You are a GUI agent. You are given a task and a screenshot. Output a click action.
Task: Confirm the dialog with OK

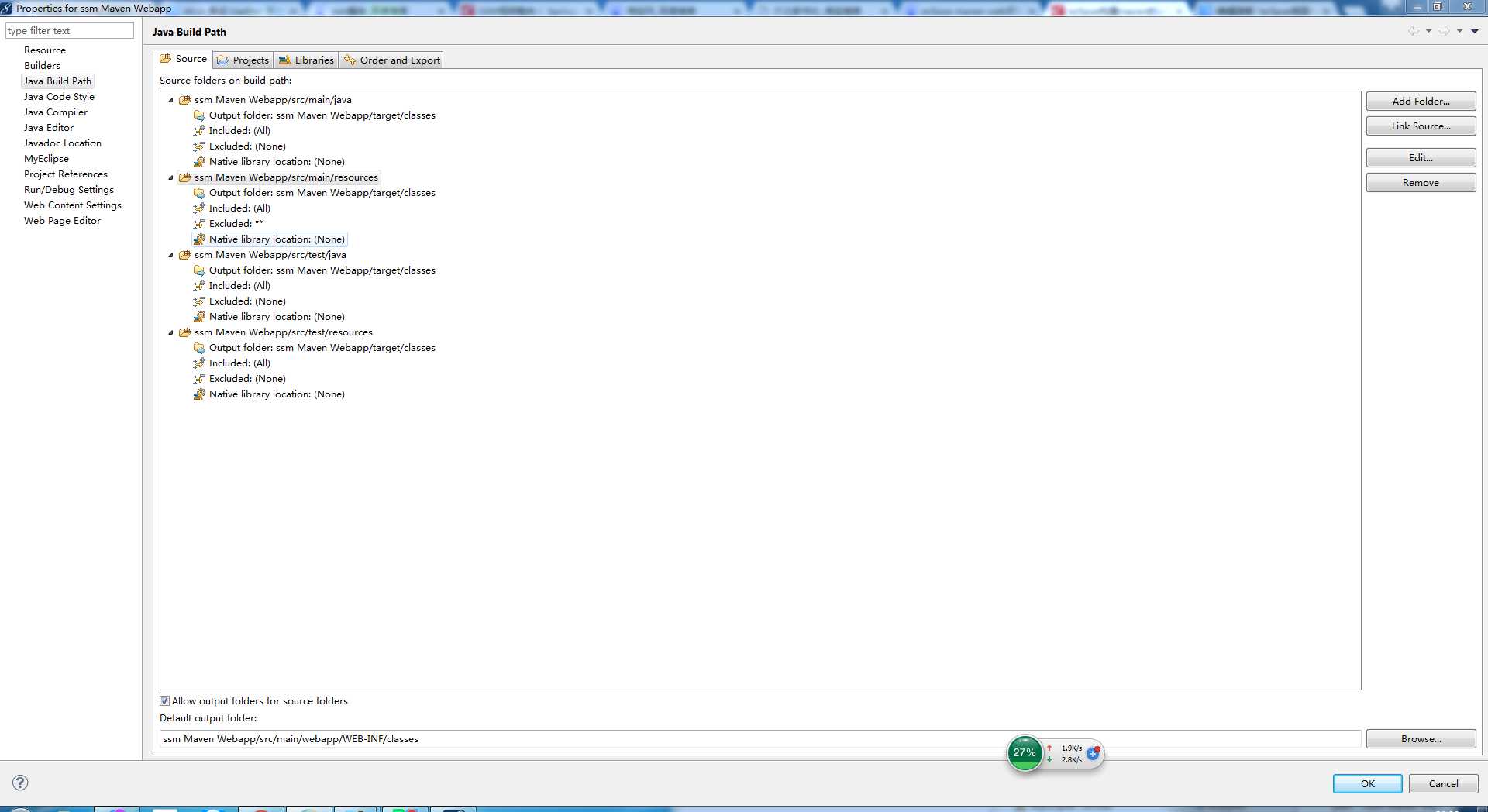click(1367, 783)
